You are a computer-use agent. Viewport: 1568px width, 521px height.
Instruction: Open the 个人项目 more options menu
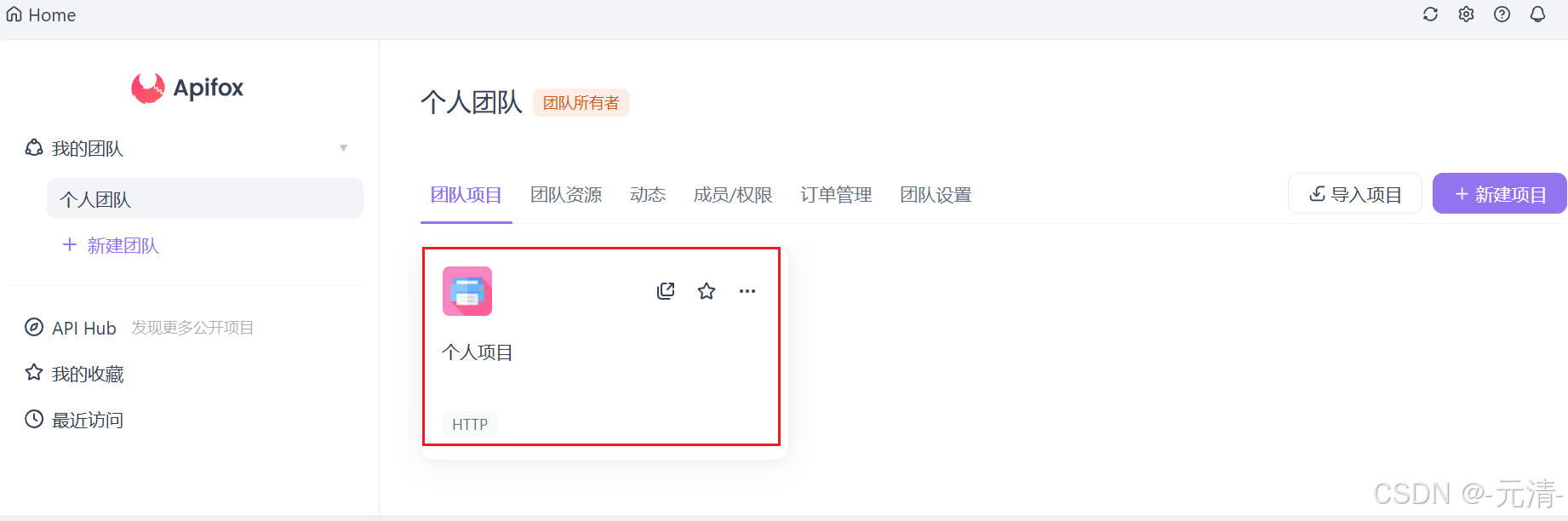747,291
